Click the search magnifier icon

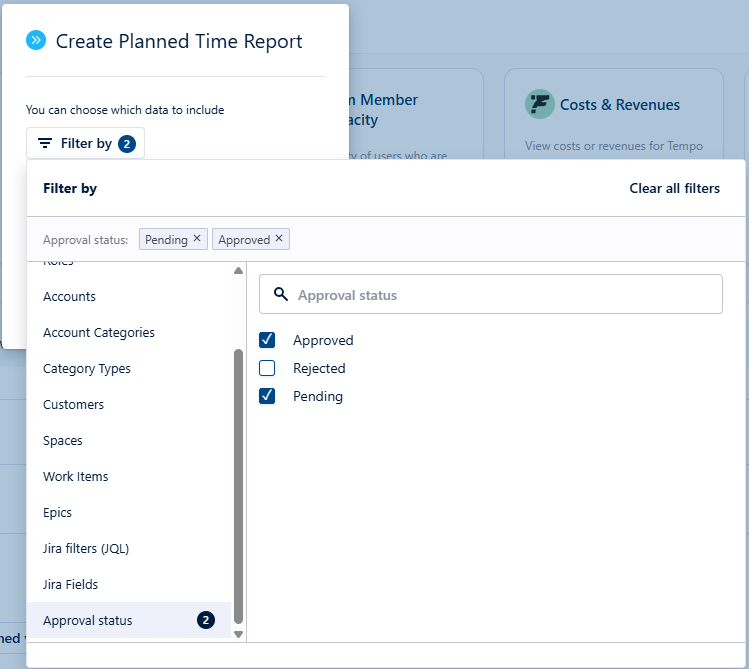point(281,294)
